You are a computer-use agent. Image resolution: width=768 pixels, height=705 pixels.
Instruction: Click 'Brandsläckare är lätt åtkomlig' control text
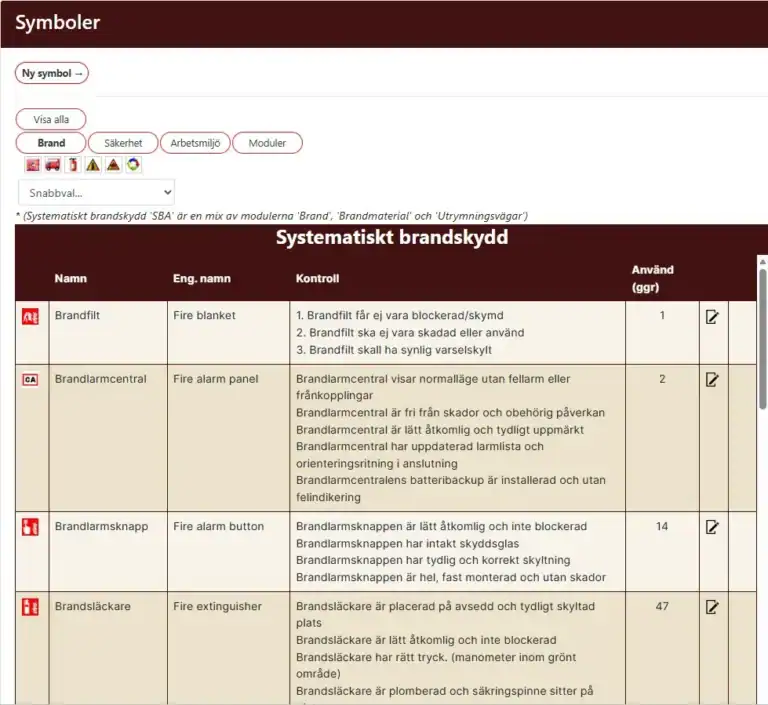(x=426, y=640)
